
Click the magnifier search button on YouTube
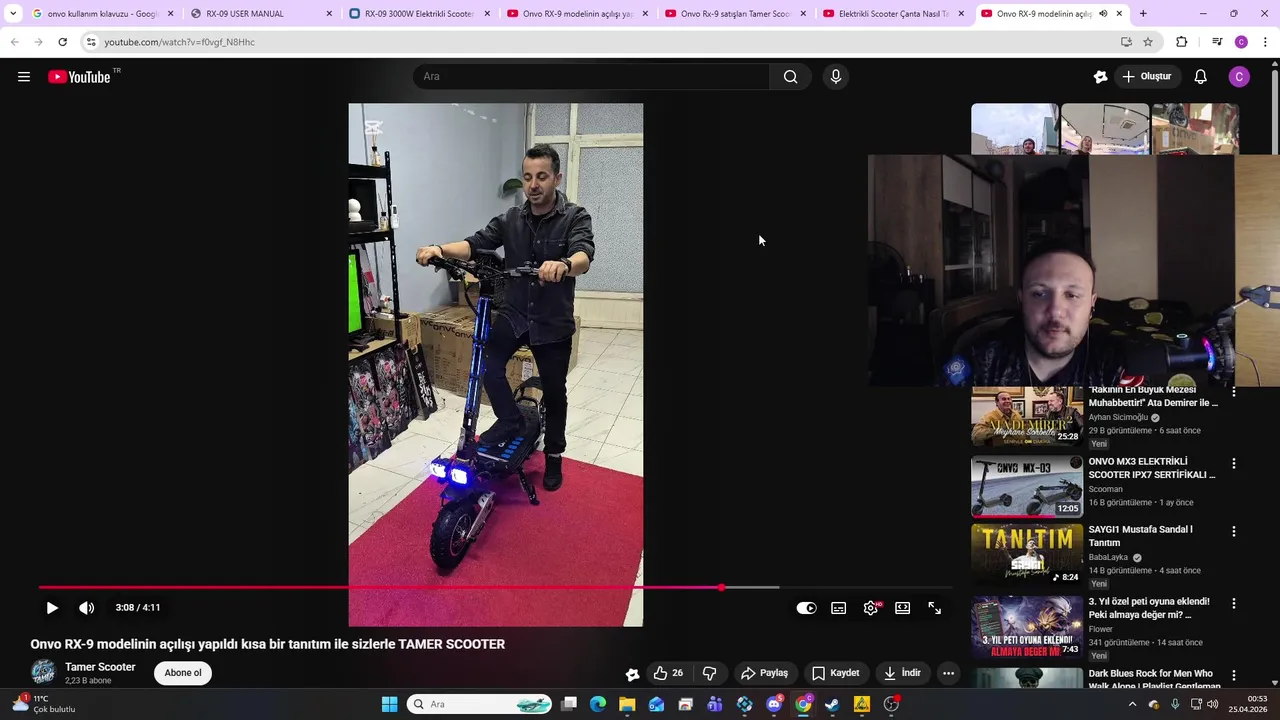(x=790, y=77)
